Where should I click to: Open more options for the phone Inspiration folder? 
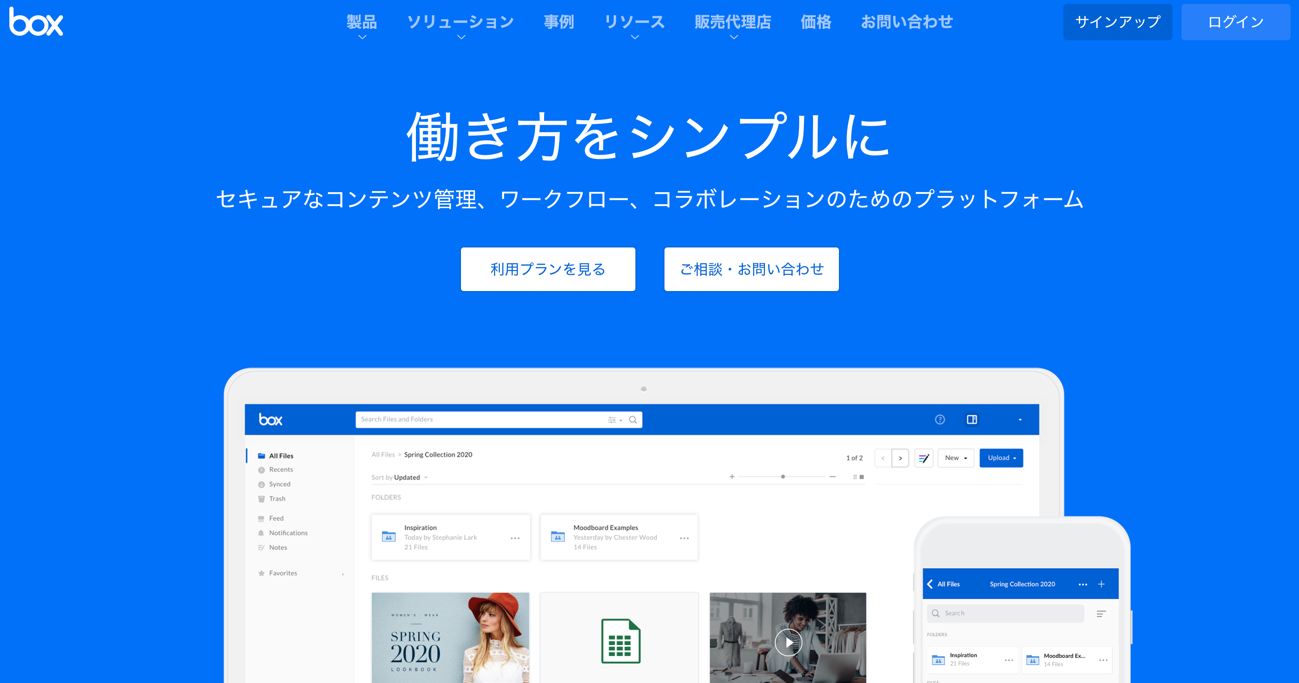(x=1008, y=660)
